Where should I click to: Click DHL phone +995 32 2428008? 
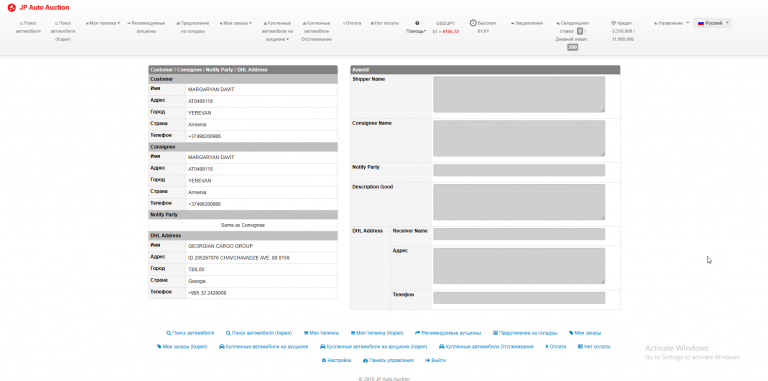pos(207,293)
